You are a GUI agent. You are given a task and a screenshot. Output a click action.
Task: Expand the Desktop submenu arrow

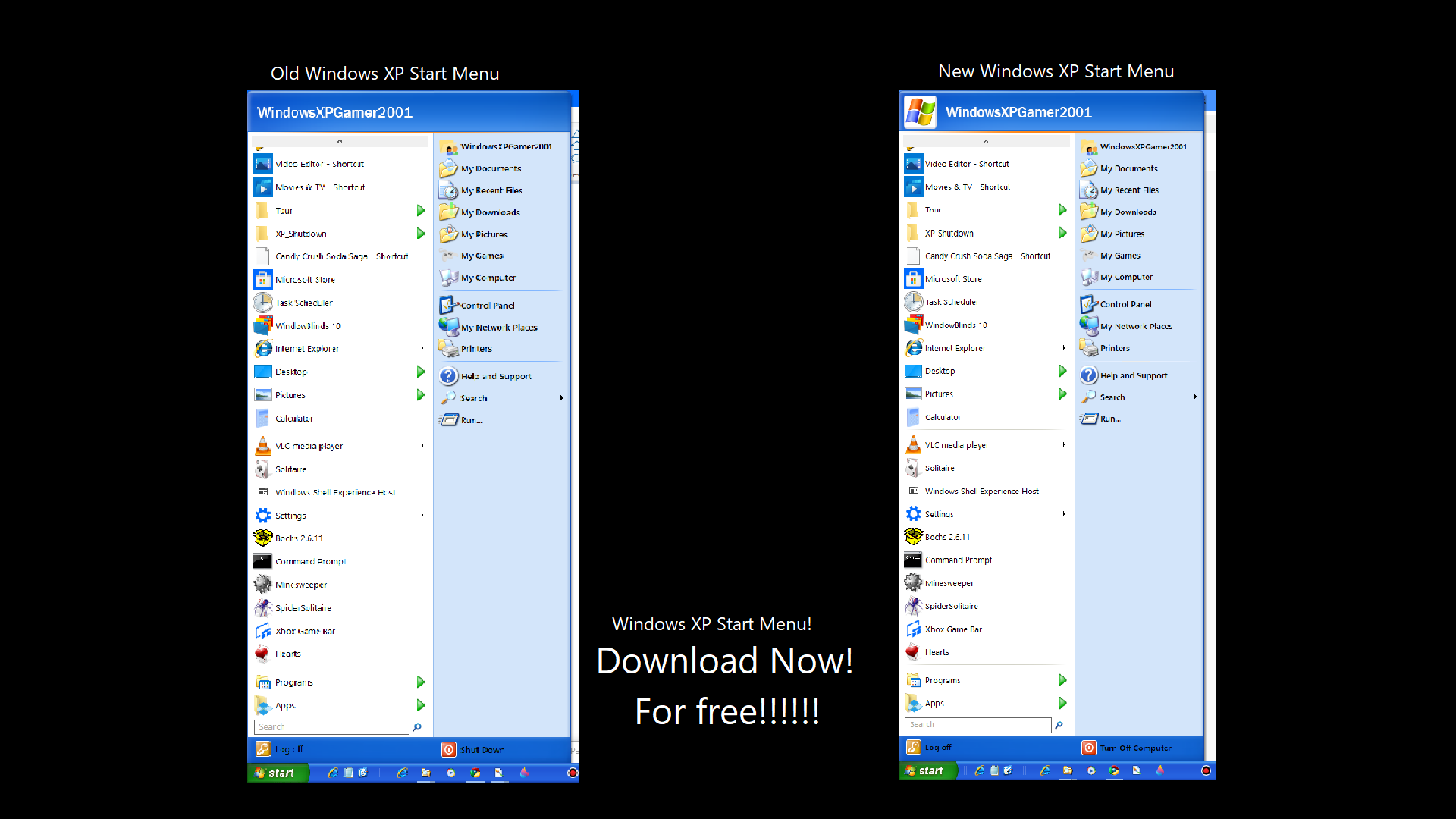click(421, 371)
